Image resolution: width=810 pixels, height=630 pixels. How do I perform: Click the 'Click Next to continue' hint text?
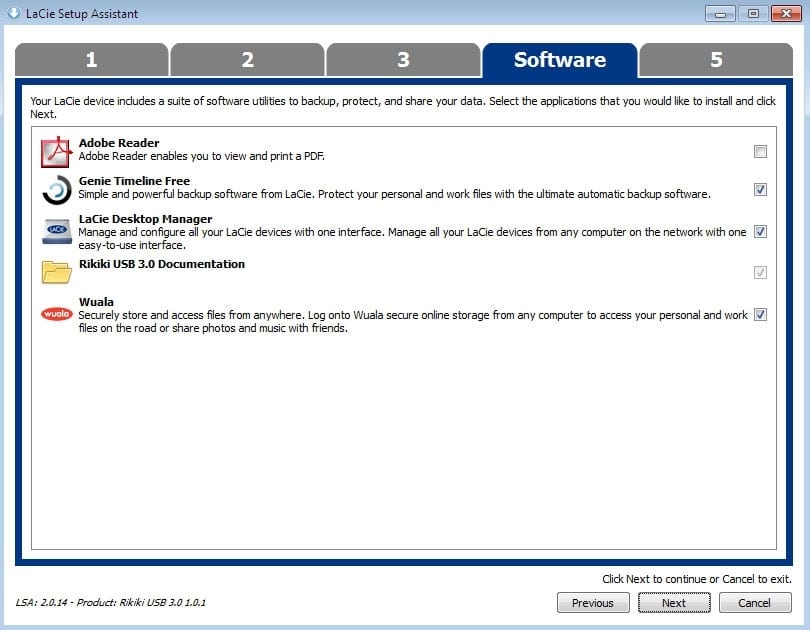(x=697, y=579)
